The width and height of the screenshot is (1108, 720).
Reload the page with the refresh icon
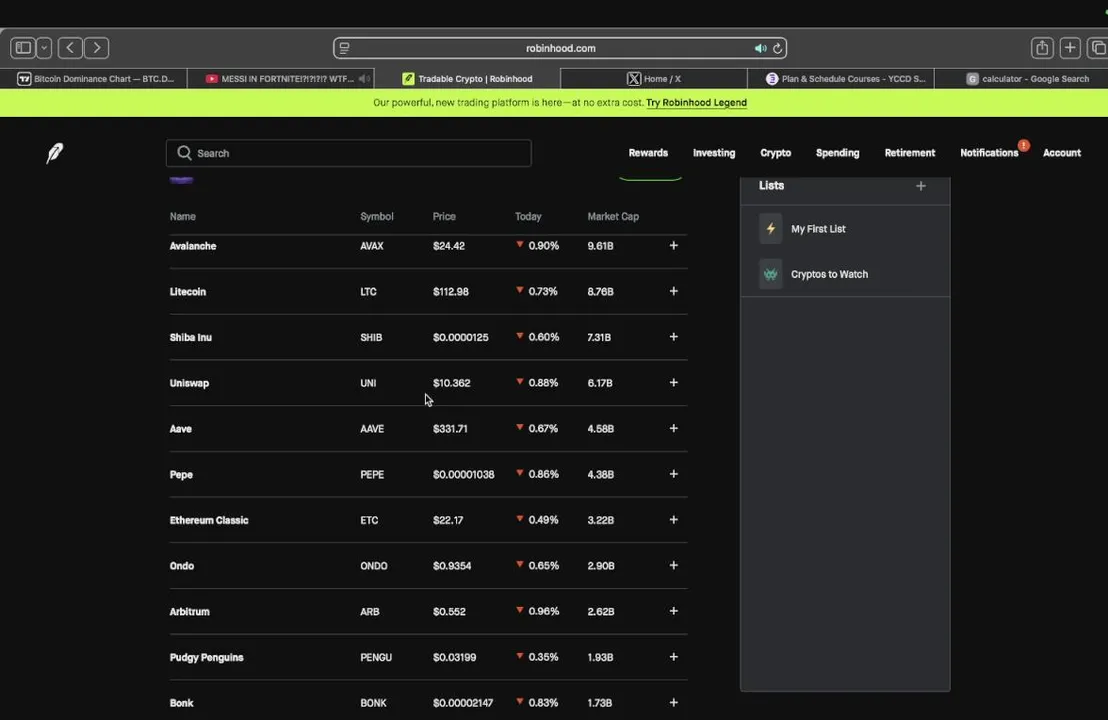[777, 48]
